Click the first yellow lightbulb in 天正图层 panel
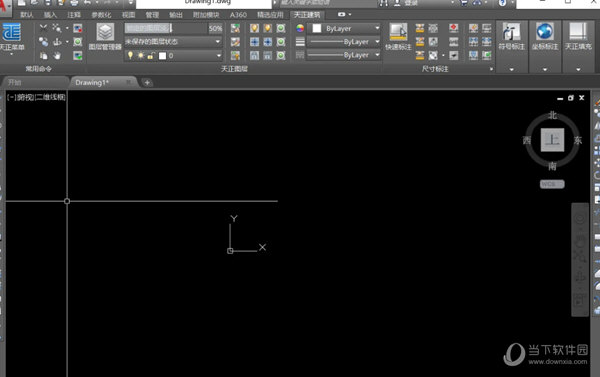 [254, 28]
